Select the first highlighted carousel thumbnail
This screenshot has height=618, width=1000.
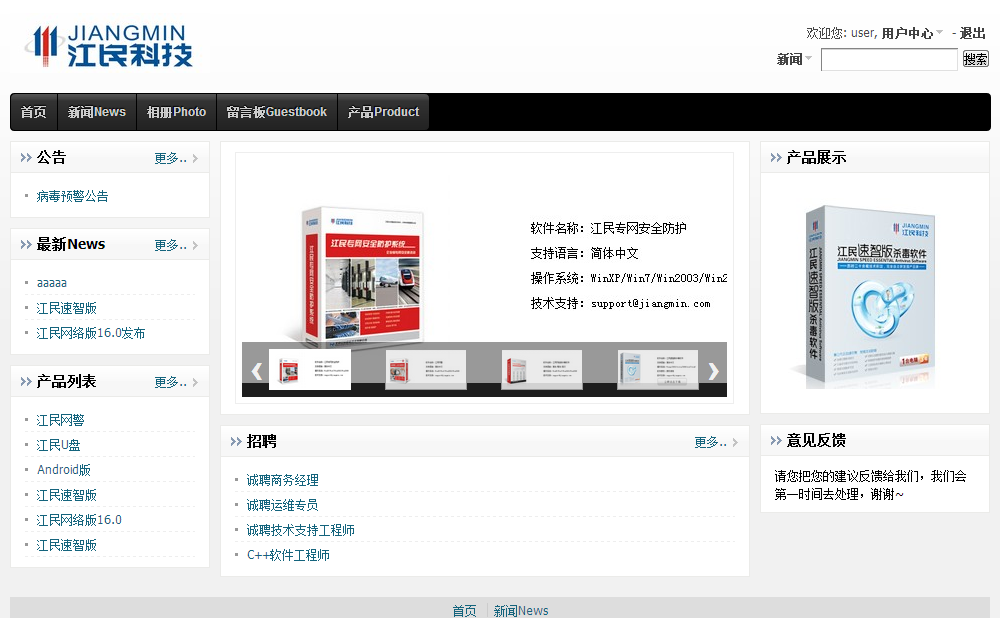tap(310, 369)
